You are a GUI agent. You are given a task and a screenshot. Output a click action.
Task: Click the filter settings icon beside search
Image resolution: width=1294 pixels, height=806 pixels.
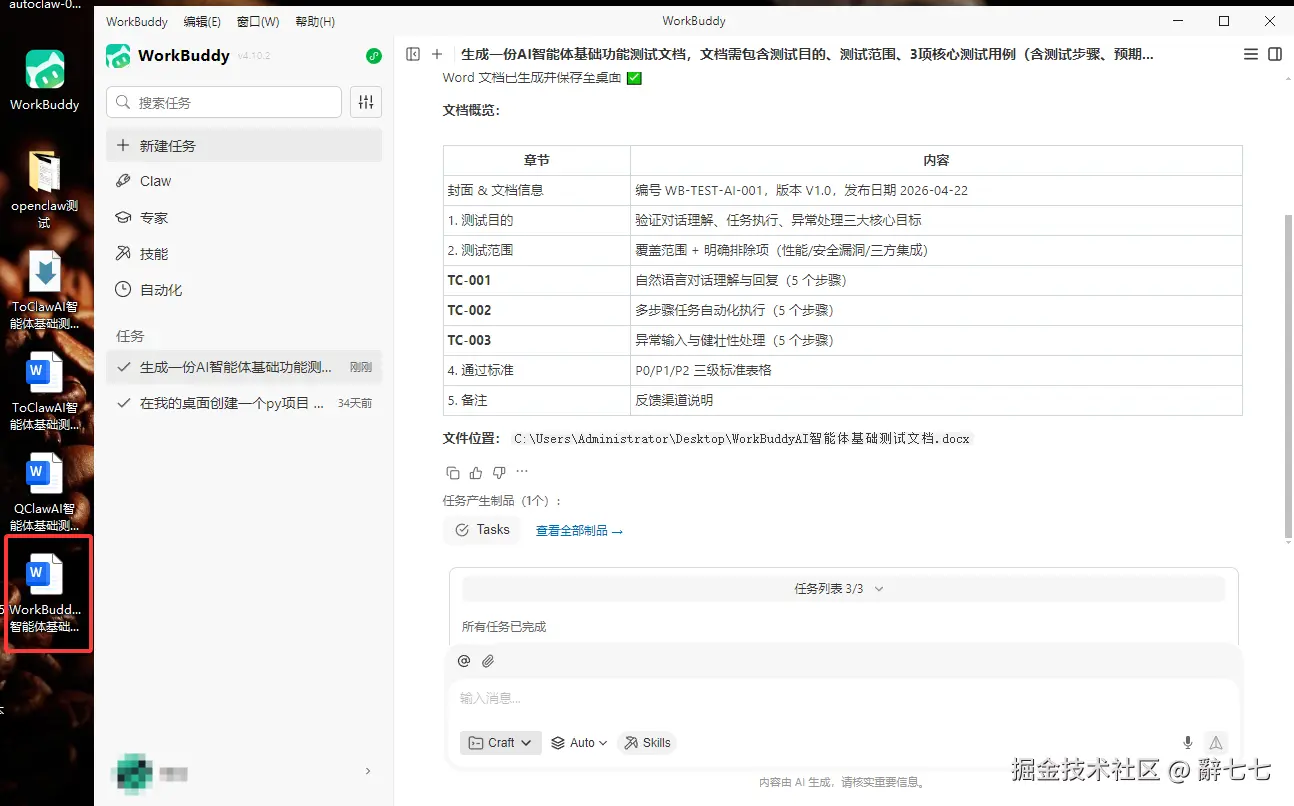pos(367,102)
